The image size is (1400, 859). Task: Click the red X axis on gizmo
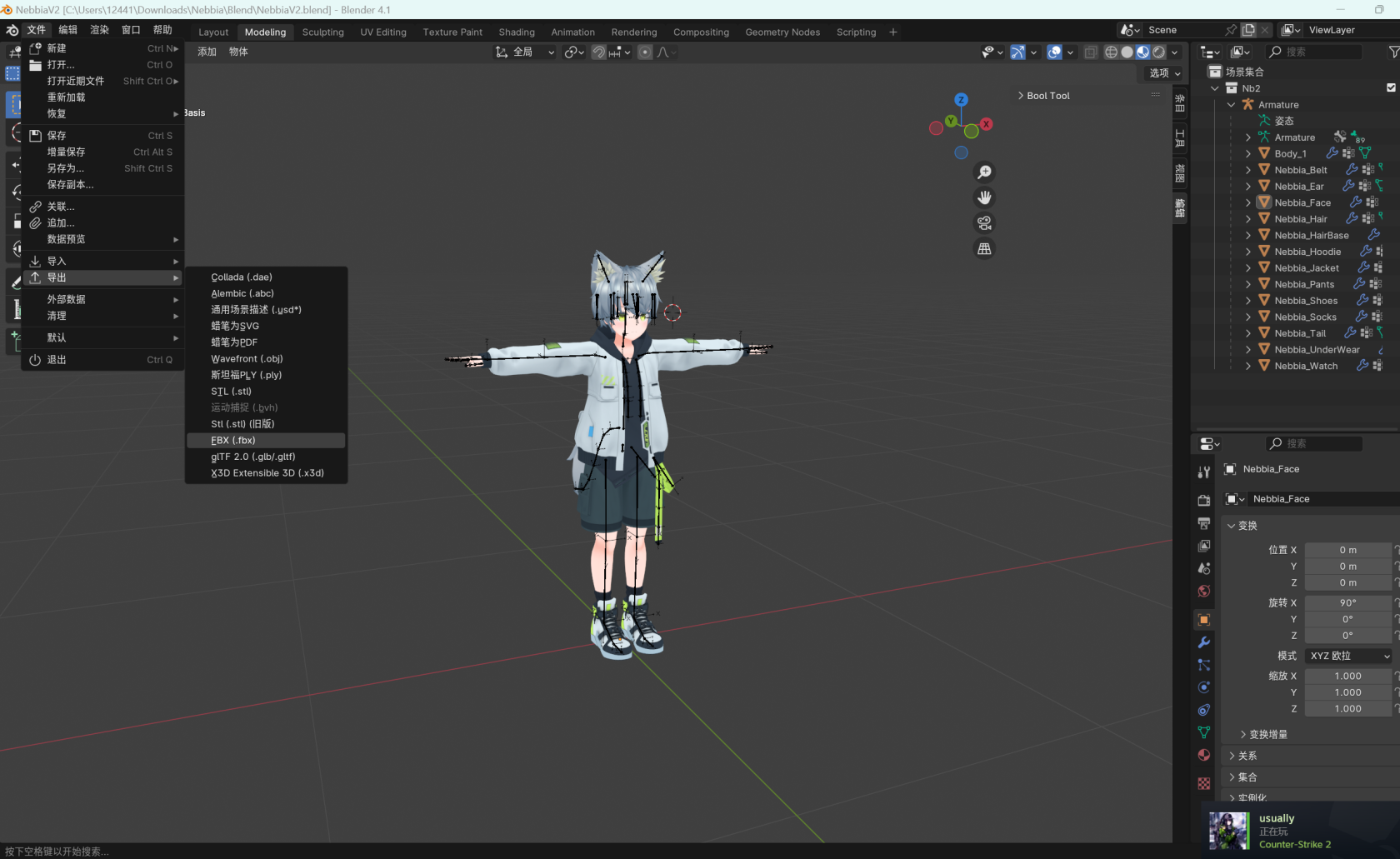pos(986,124)
